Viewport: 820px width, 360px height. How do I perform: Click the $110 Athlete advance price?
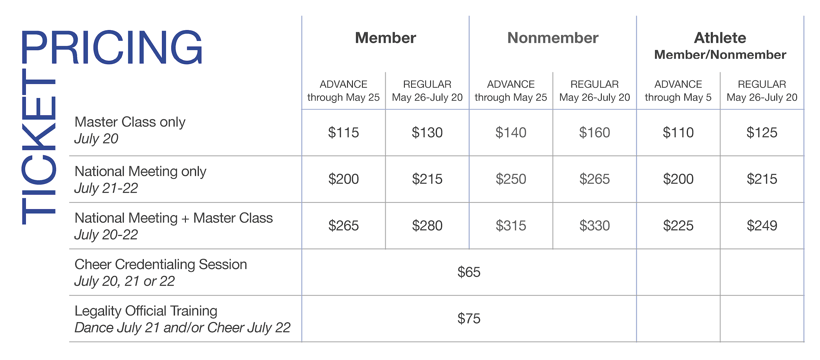coord(678,133)
